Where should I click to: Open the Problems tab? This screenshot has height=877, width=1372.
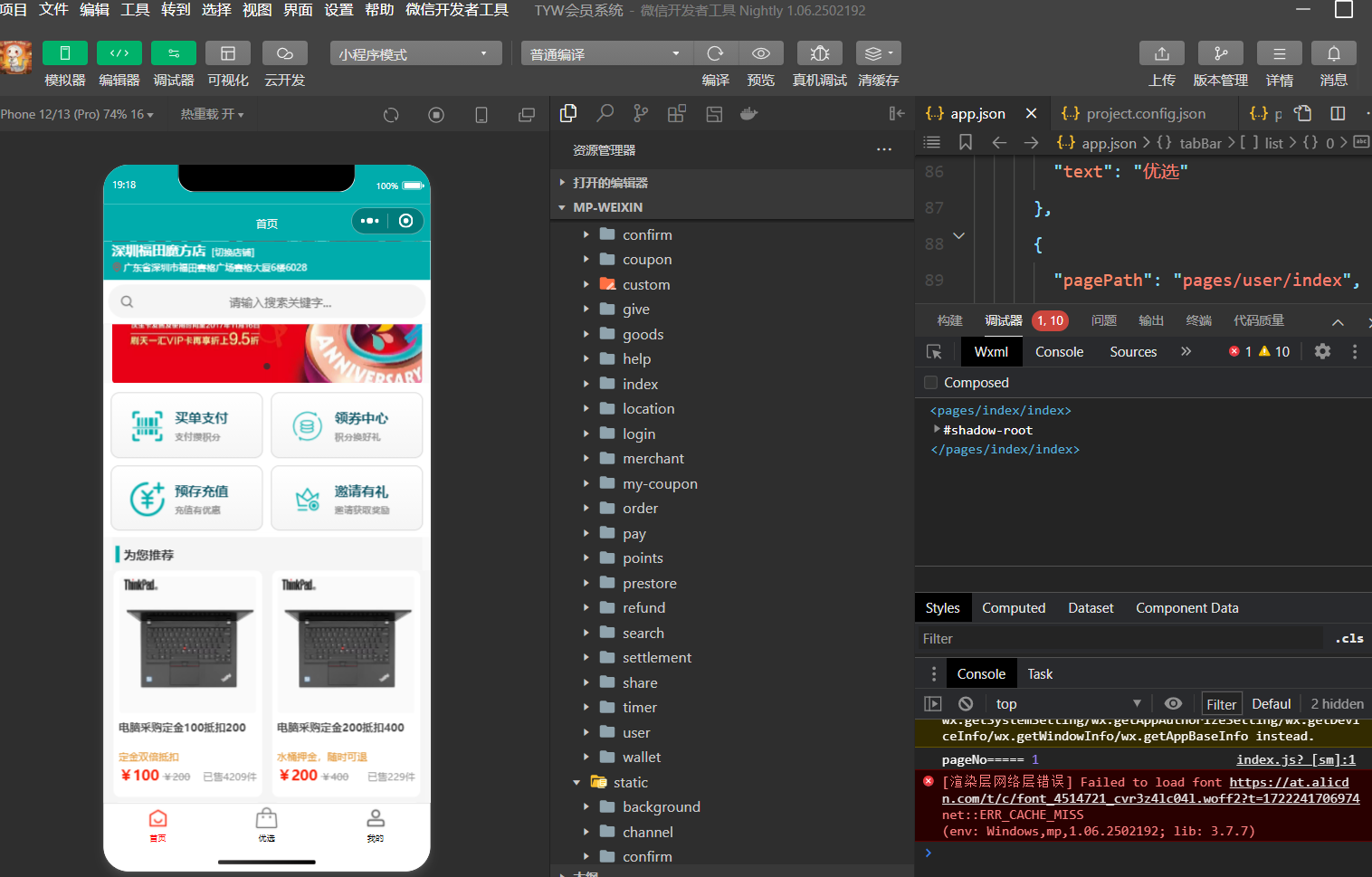1104,320
